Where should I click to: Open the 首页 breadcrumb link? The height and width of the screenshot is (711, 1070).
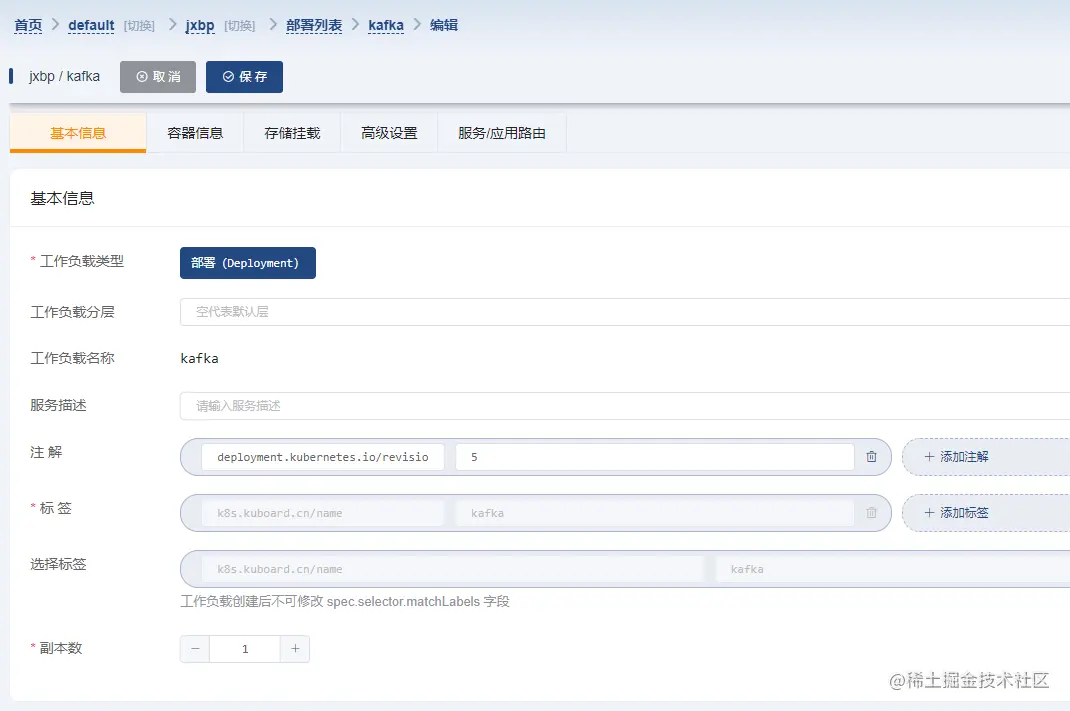(28, 25)
